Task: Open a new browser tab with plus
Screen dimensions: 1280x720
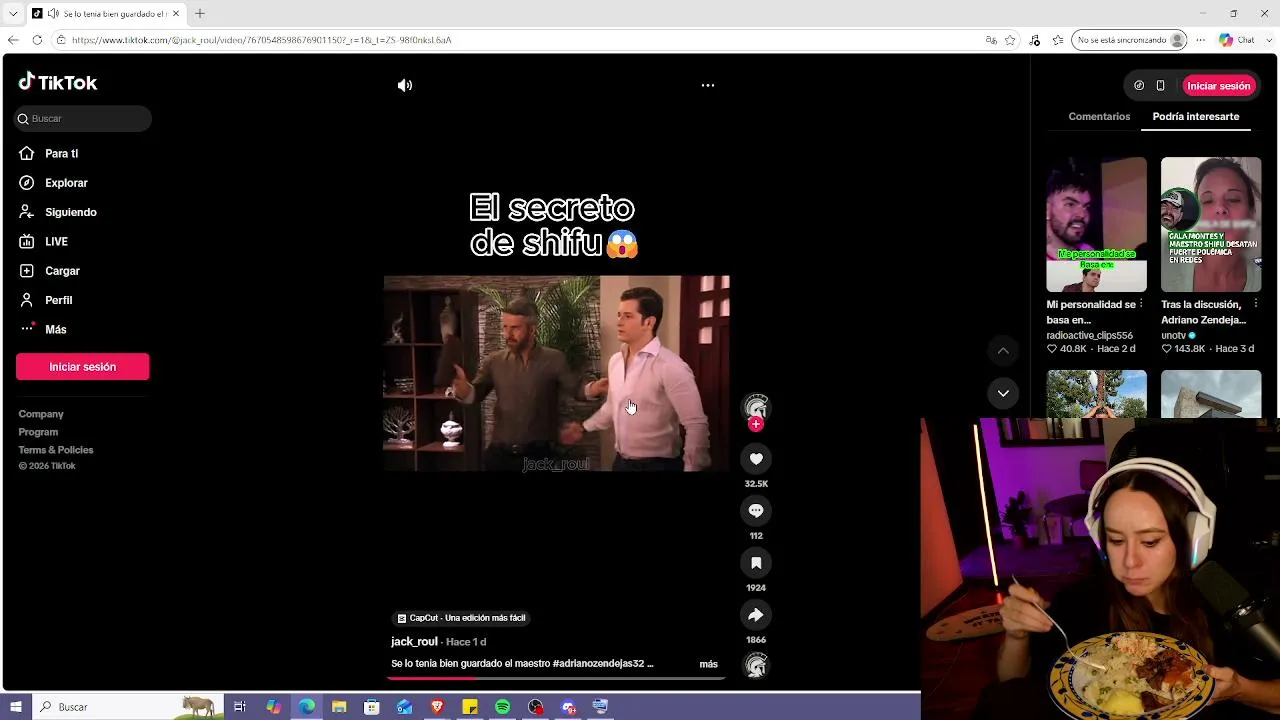Action: (200, 14)
